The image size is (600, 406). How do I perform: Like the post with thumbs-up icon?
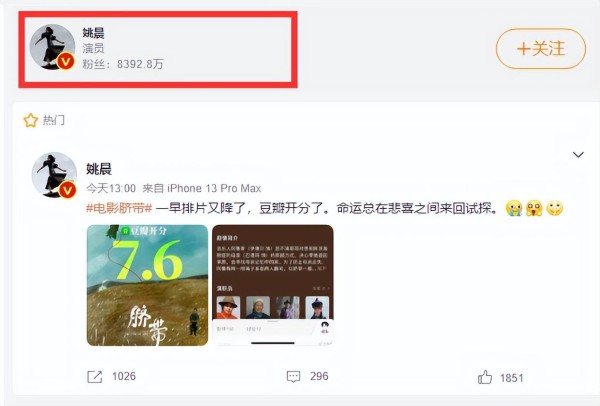[485, 377]
